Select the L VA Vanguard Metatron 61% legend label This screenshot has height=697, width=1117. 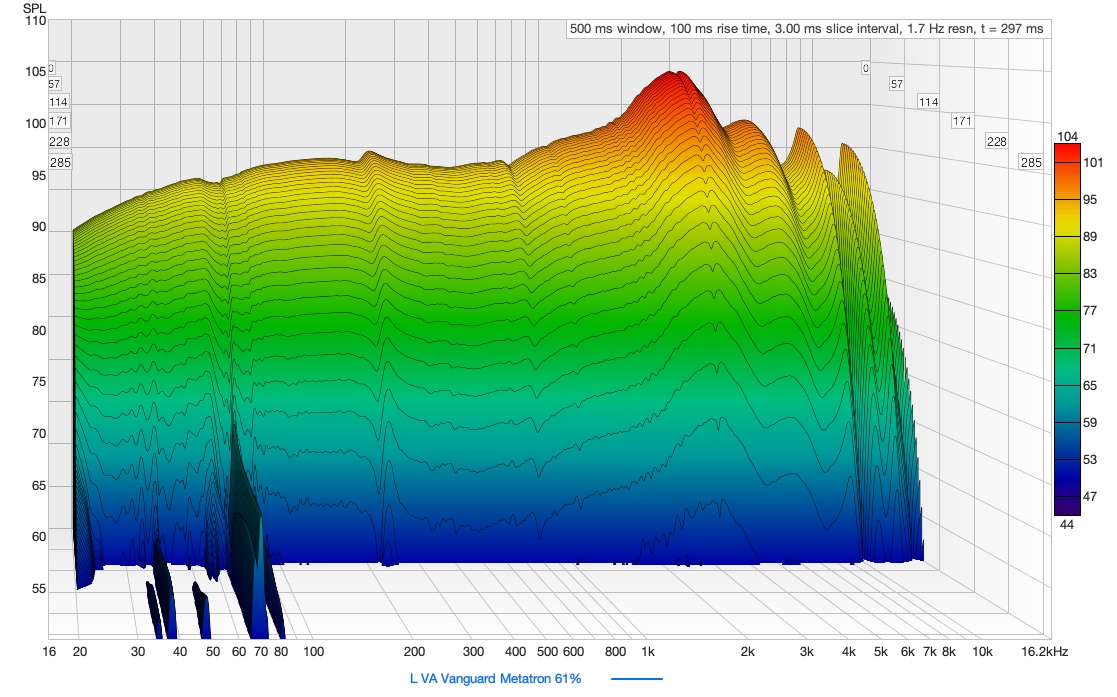[495, 679]
